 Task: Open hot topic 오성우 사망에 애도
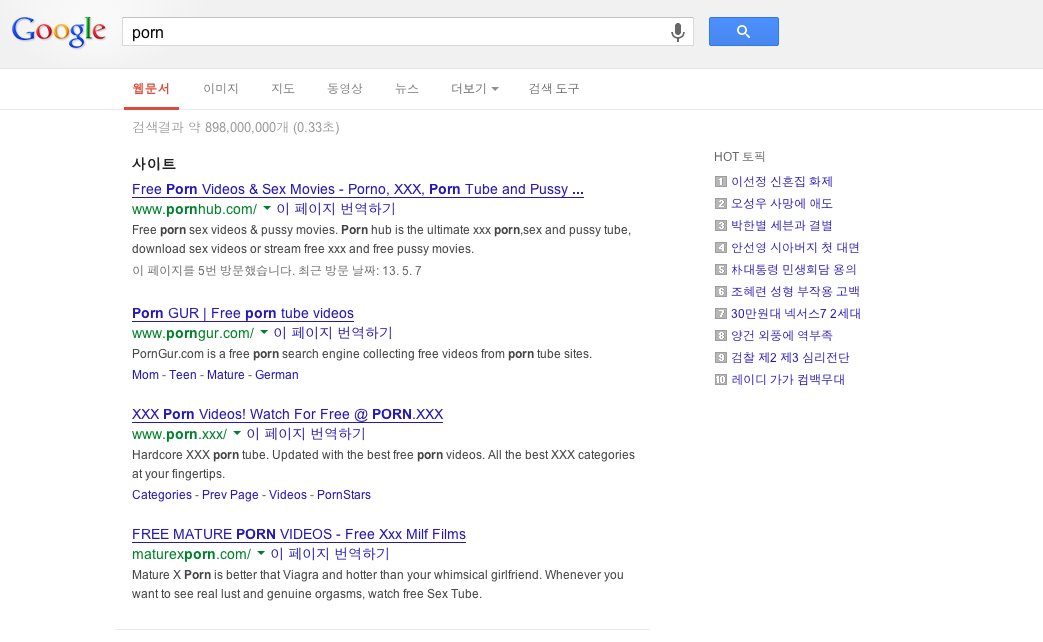tap(782, 204)
